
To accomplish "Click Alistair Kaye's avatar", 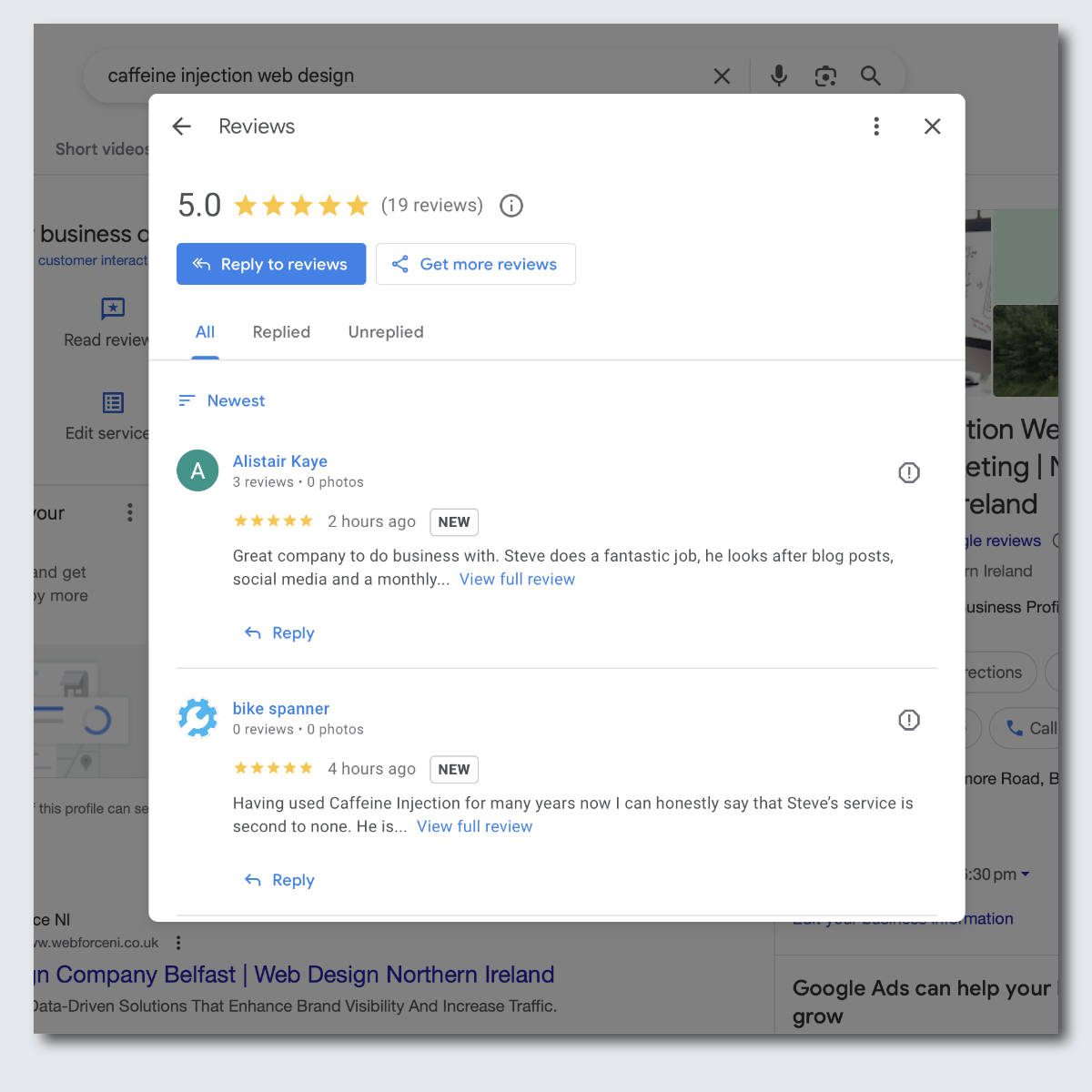I will point(197,470).
